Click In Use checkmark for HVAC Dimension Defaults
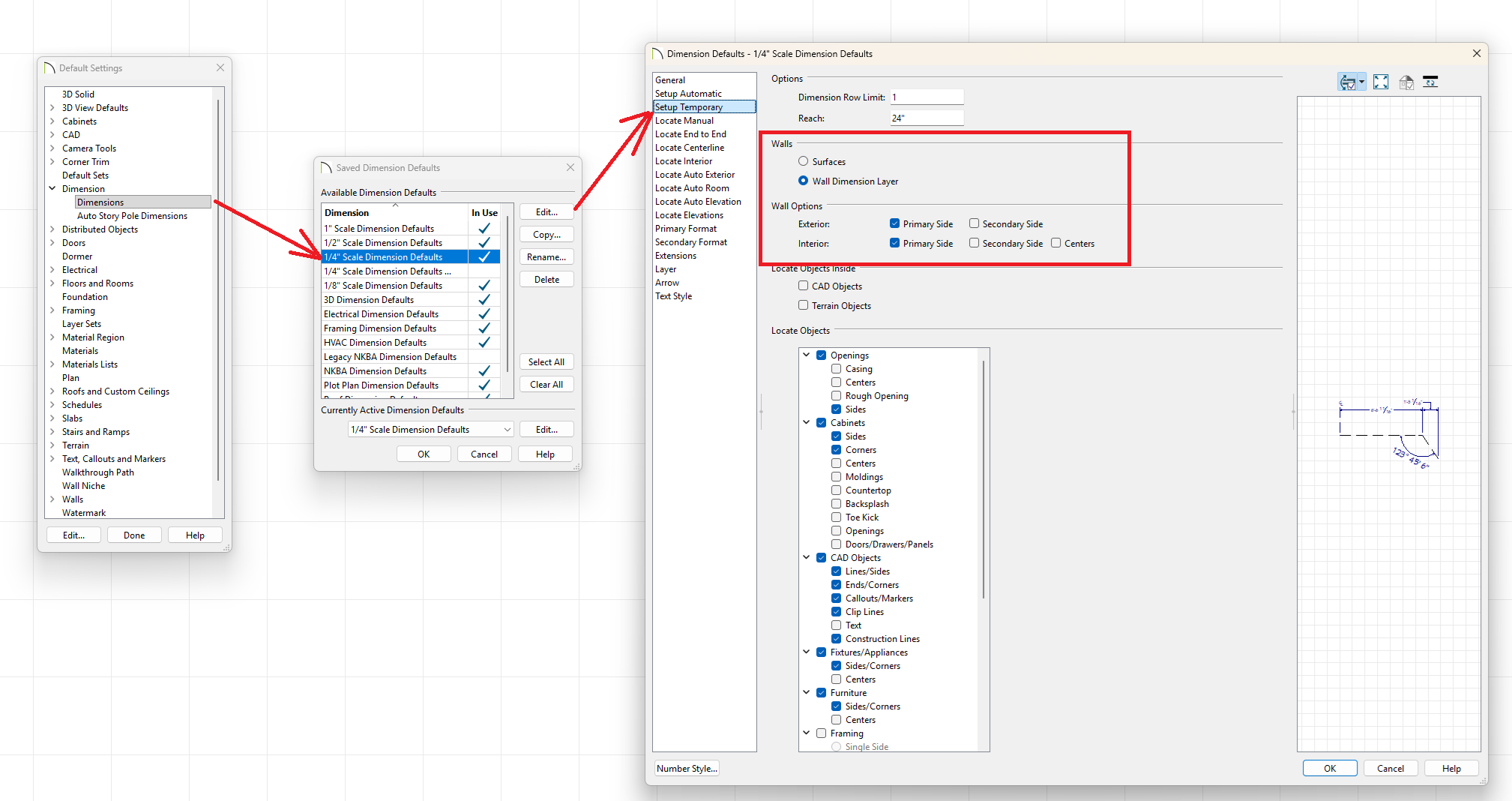 pyautogui.click(x=484, y=343)
